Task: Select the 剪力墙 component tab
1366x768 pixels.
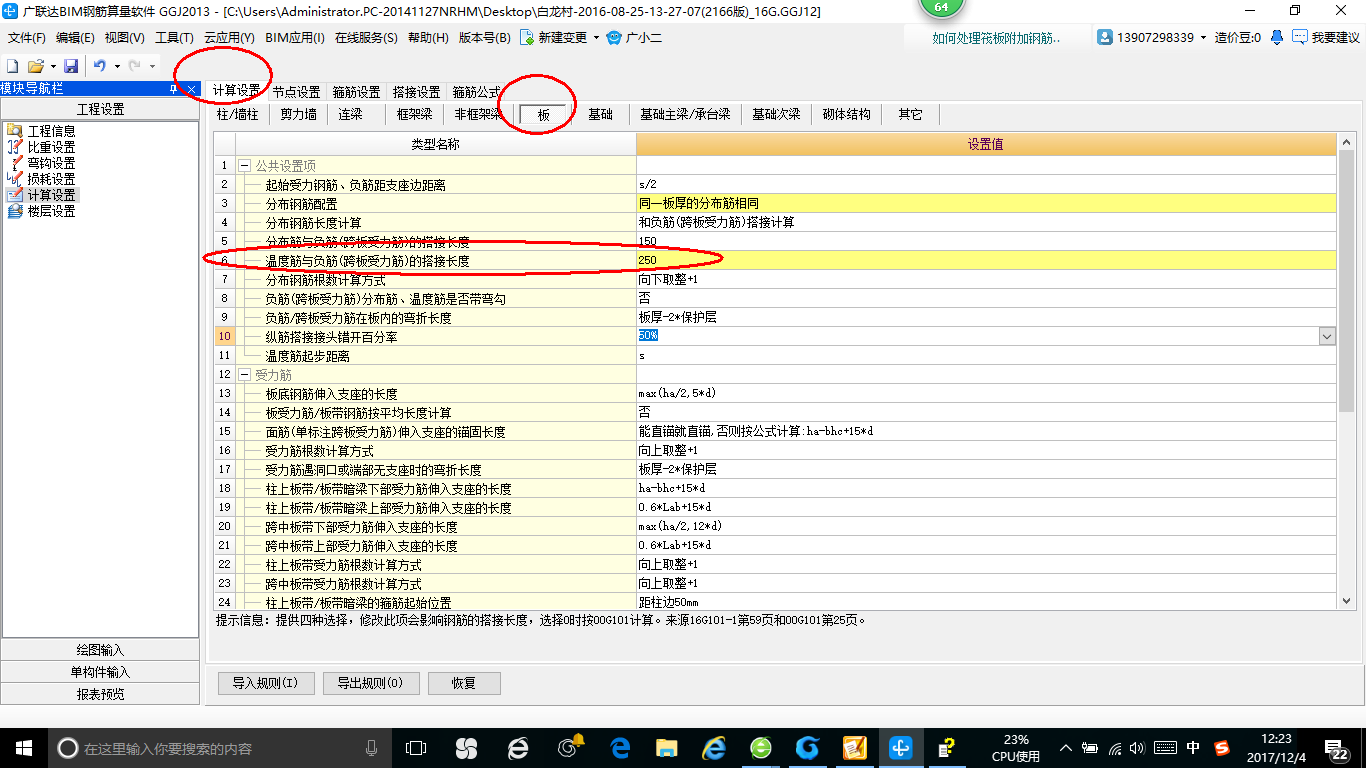Action: pos(298,115)
